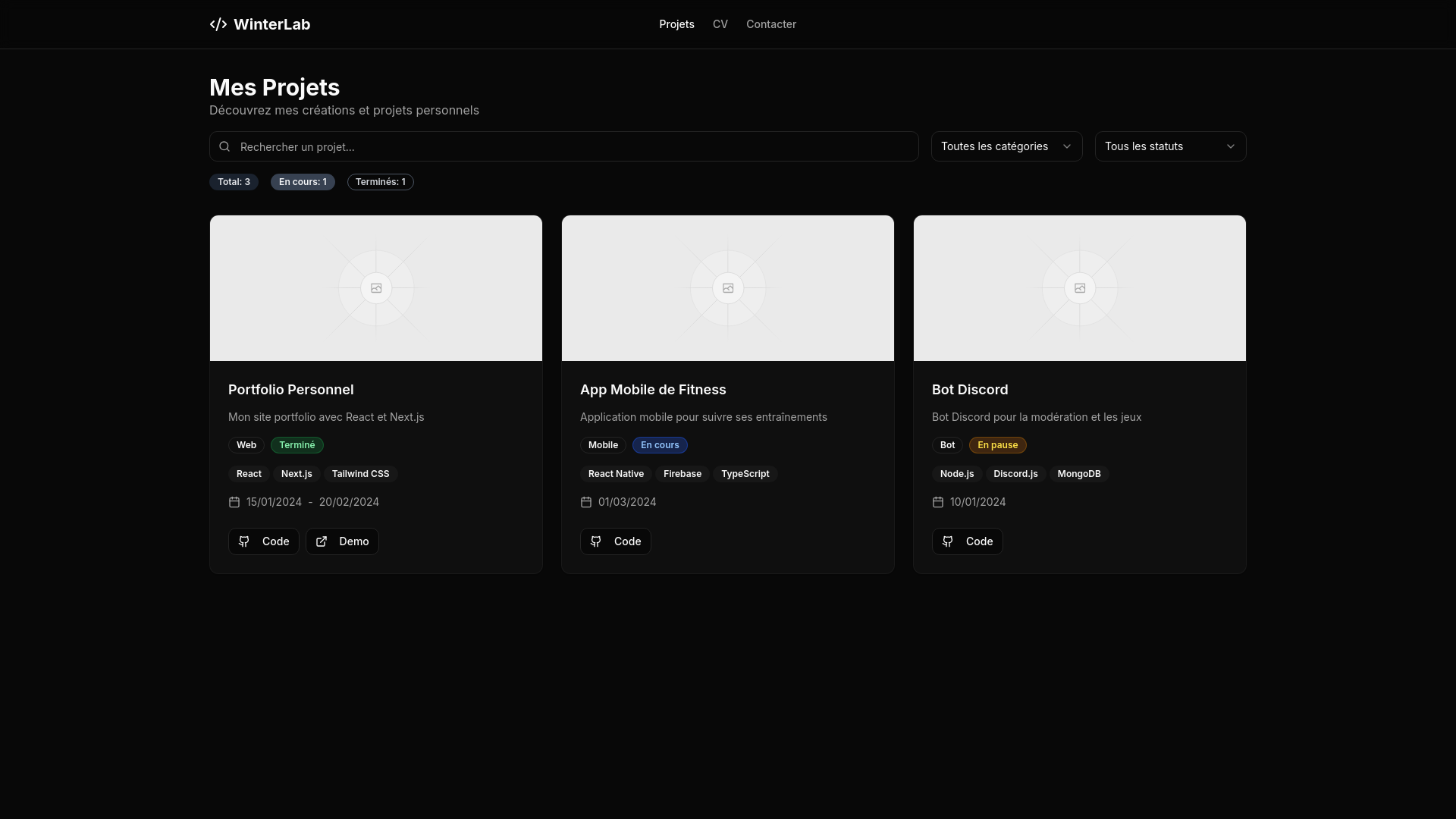Click the green Terminé status badge
Image resolution: width=1456 pixels, height=819 pixels.
click(297, 445)
